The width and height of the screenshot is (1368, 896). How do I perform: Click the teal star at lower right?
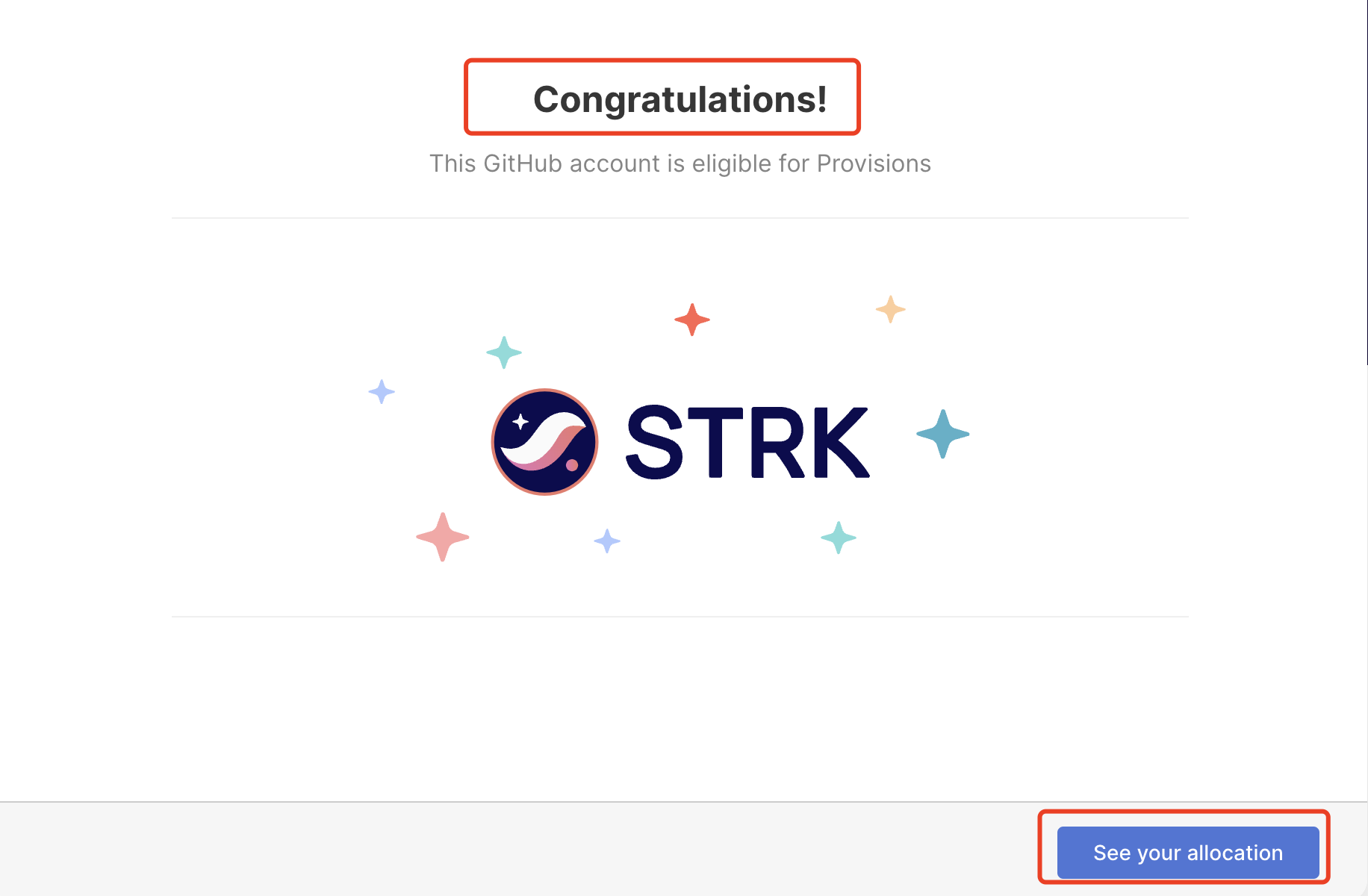click(839, 538)
